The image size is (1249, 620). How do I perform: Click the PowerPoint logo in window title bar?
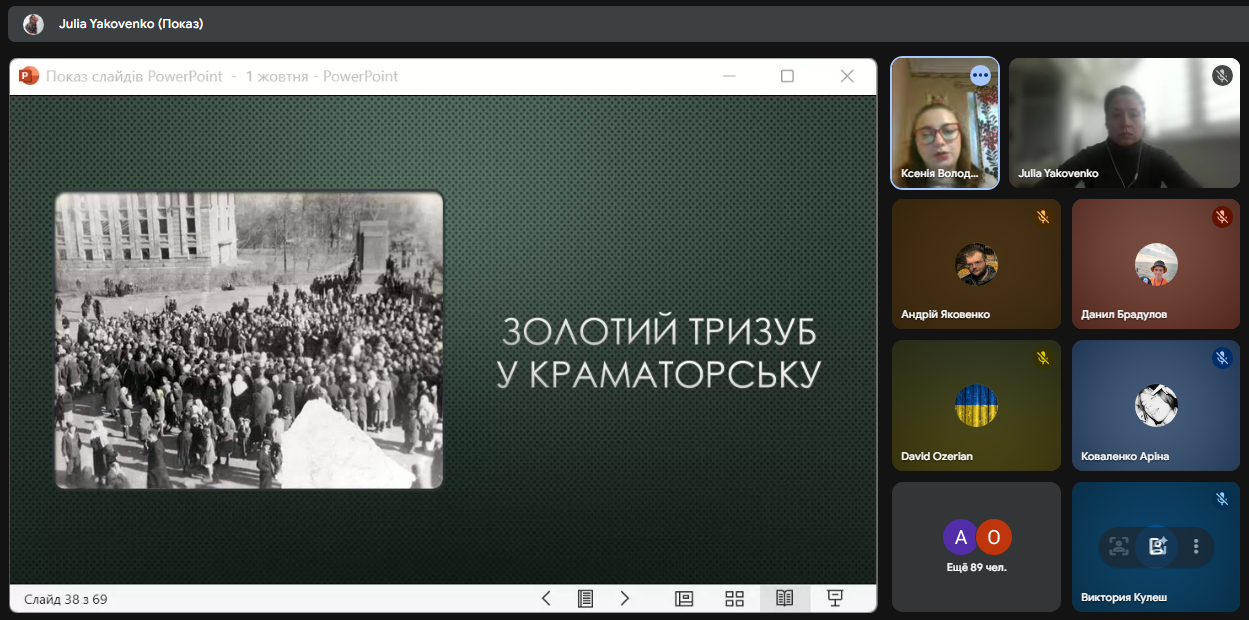click(x=29, y=76)
